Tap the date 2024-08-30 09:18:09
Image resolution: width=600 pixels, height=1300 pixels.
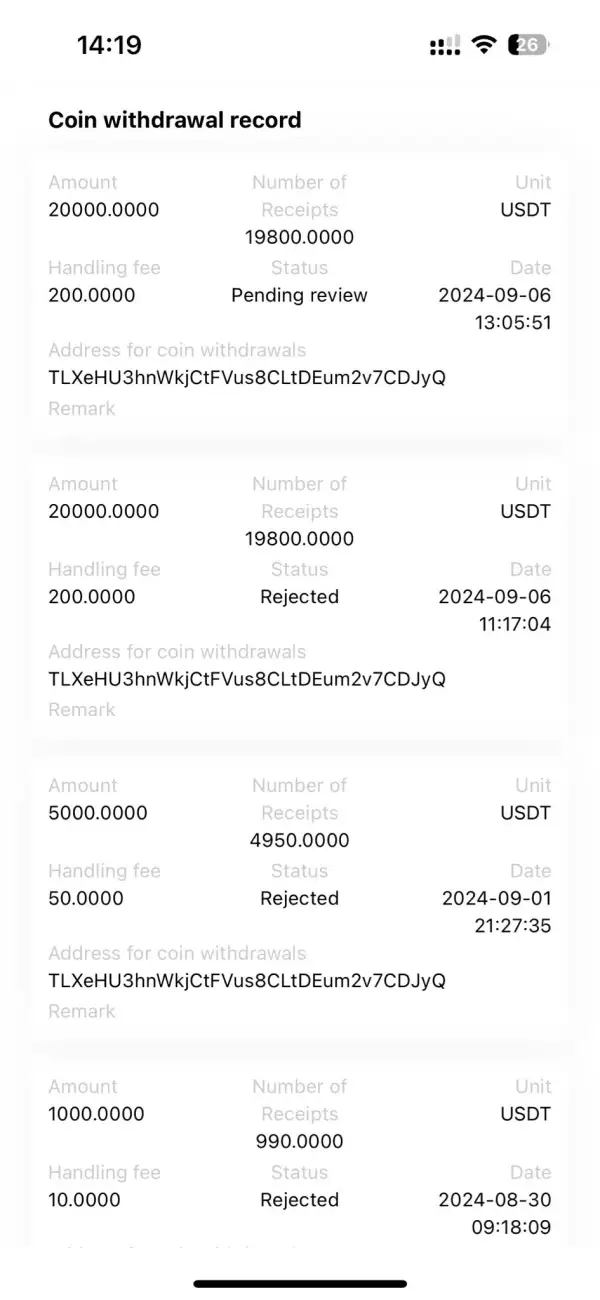495,1213
